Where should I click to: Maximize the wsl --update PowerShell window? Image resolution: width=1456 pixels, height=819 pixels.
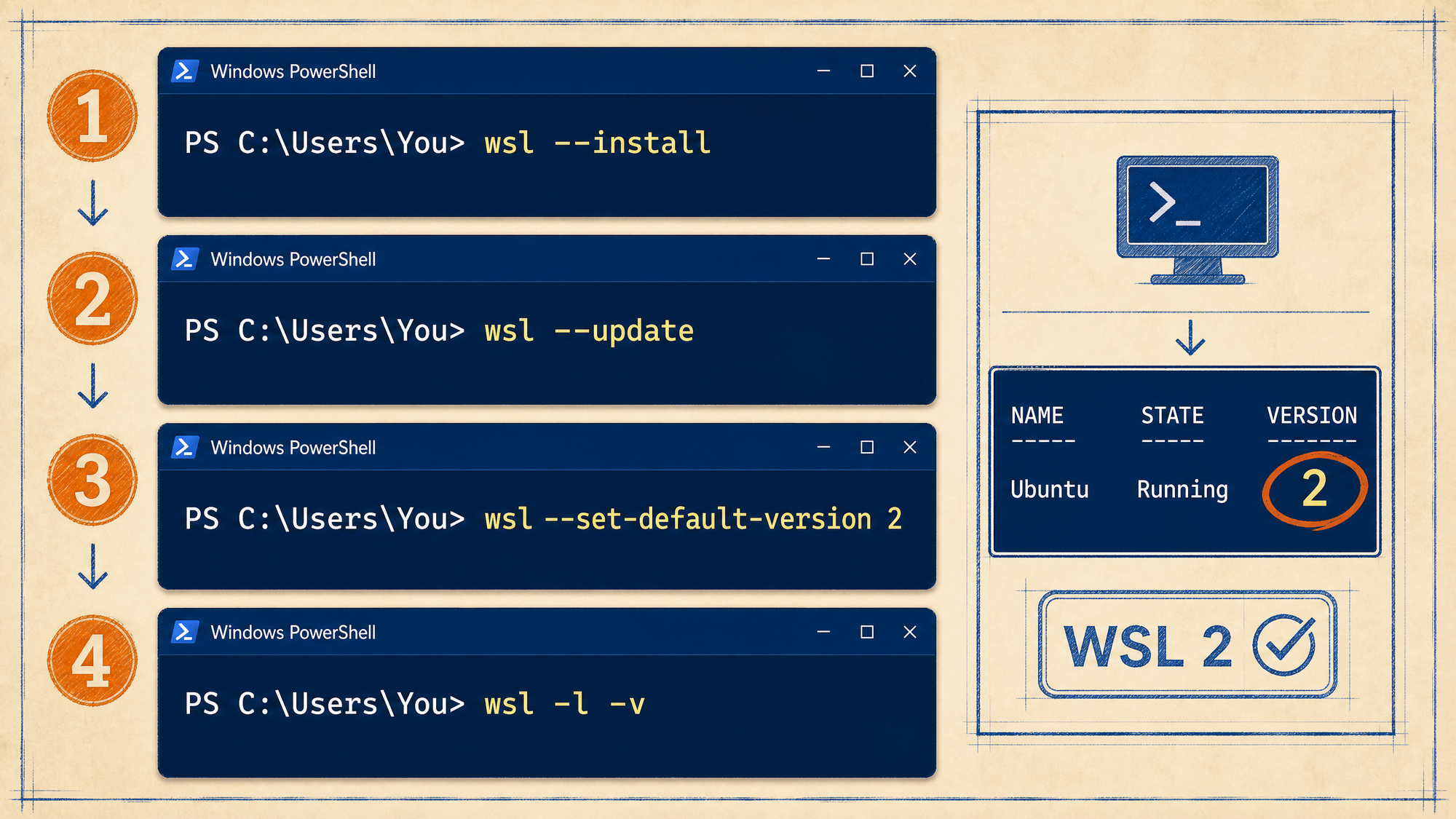tap(867, 259)
